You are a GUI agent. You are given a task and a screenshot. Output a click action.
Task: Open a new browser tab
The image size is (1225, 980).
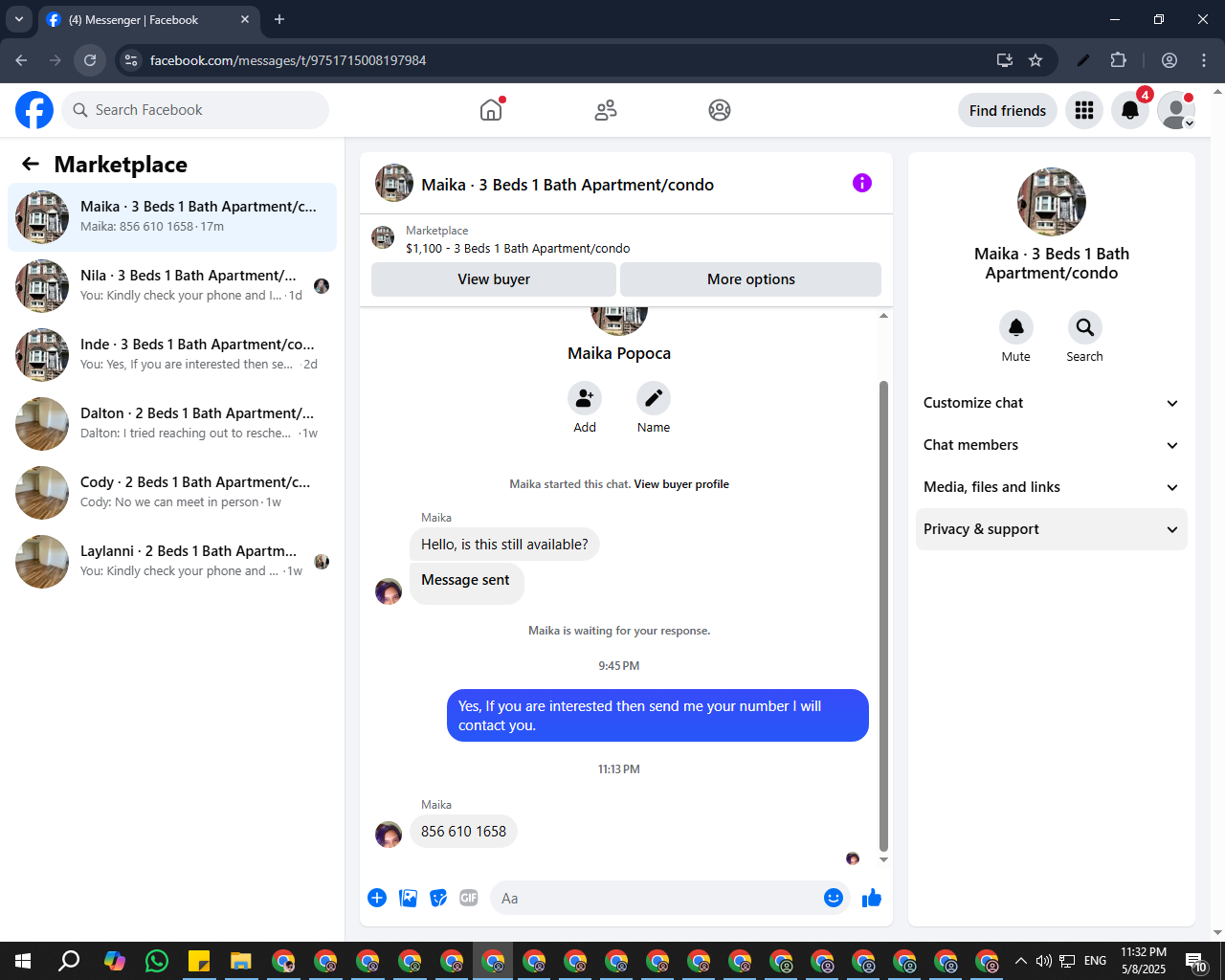279,19
